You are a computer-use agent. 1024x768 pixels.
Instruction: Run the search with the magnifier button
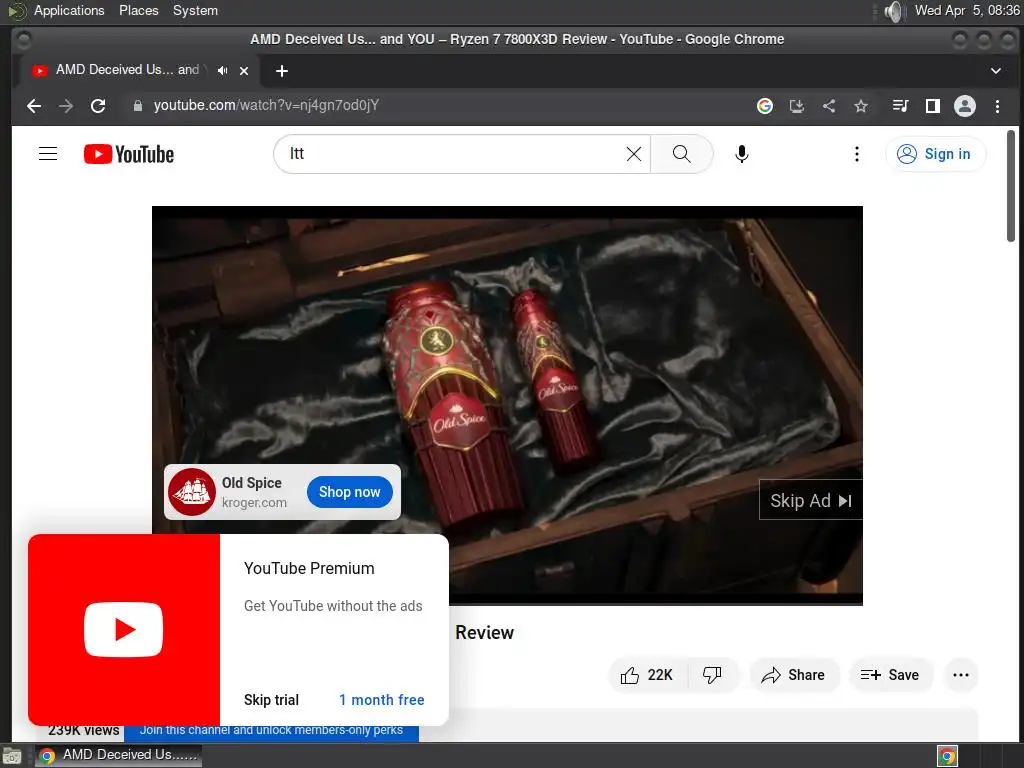[681, 154]
